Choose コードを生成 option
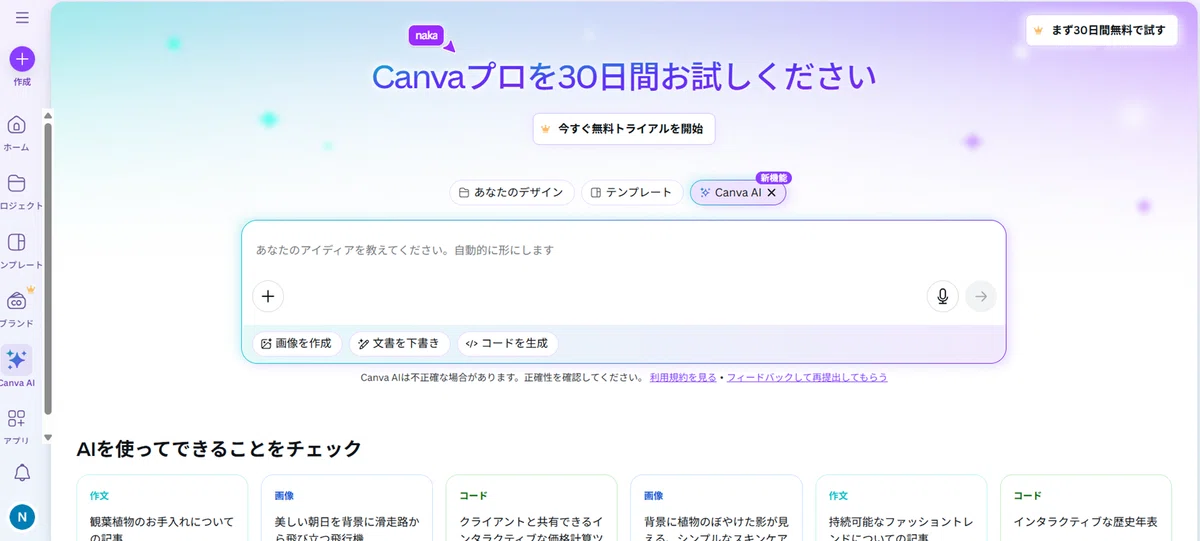 508,343
